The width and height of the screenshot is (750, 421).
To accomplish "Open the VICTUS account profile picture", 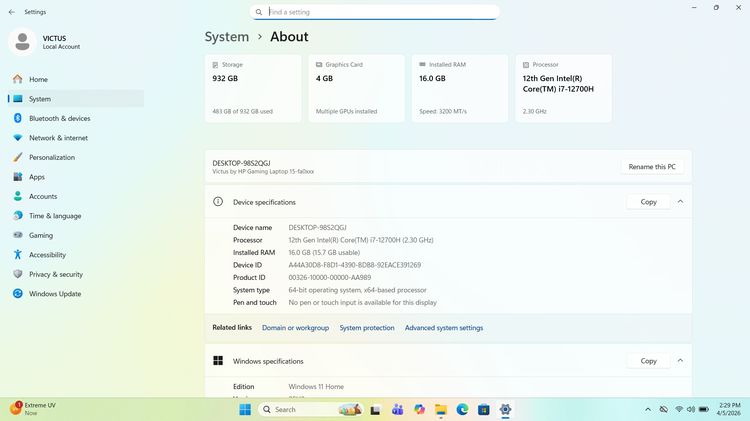I will (x=22, y=42).
